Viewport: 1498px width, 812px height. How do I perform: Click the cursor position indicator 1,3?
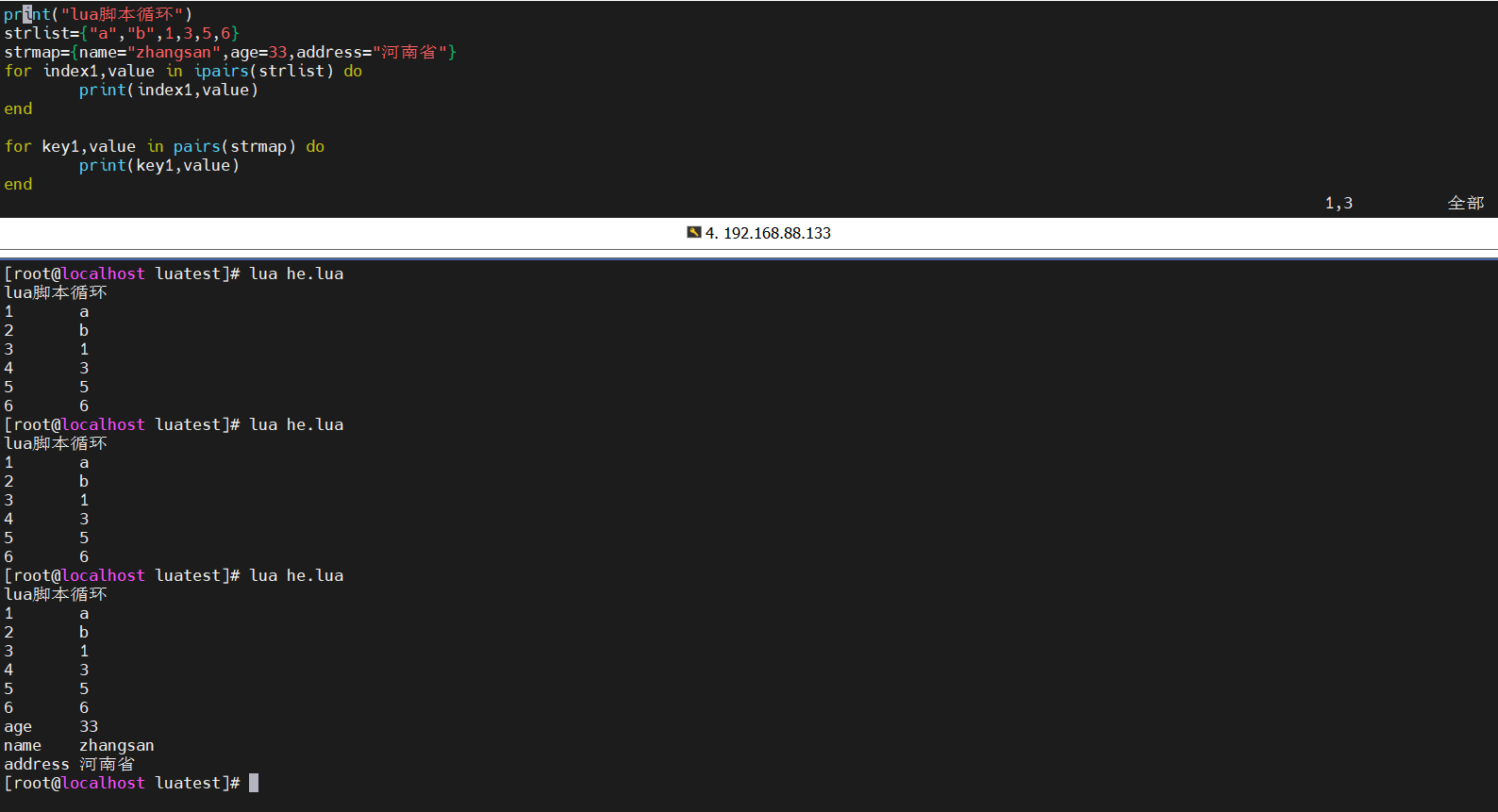pos(1339,203)
